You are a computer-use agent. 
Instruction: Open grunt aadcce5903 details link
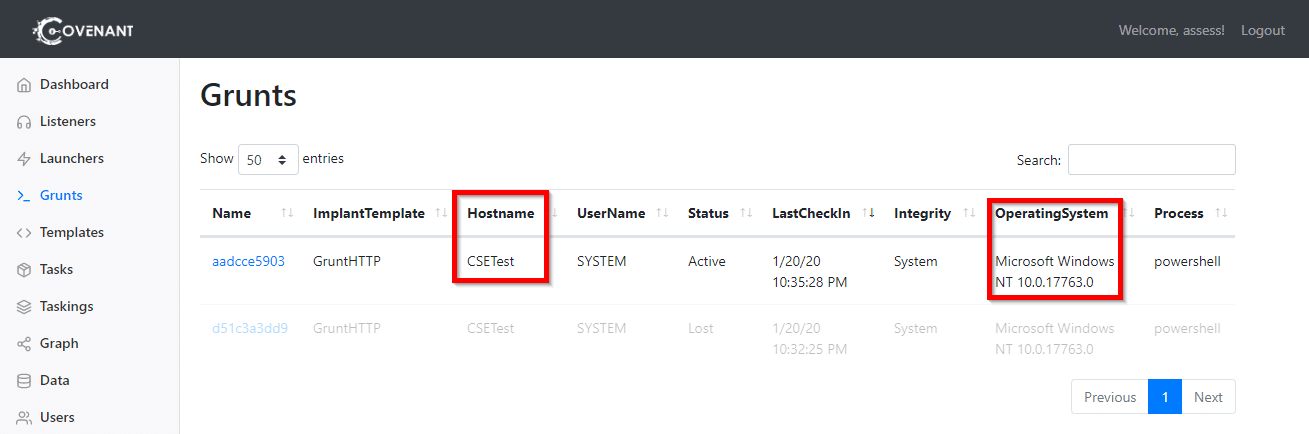[248, 261]
